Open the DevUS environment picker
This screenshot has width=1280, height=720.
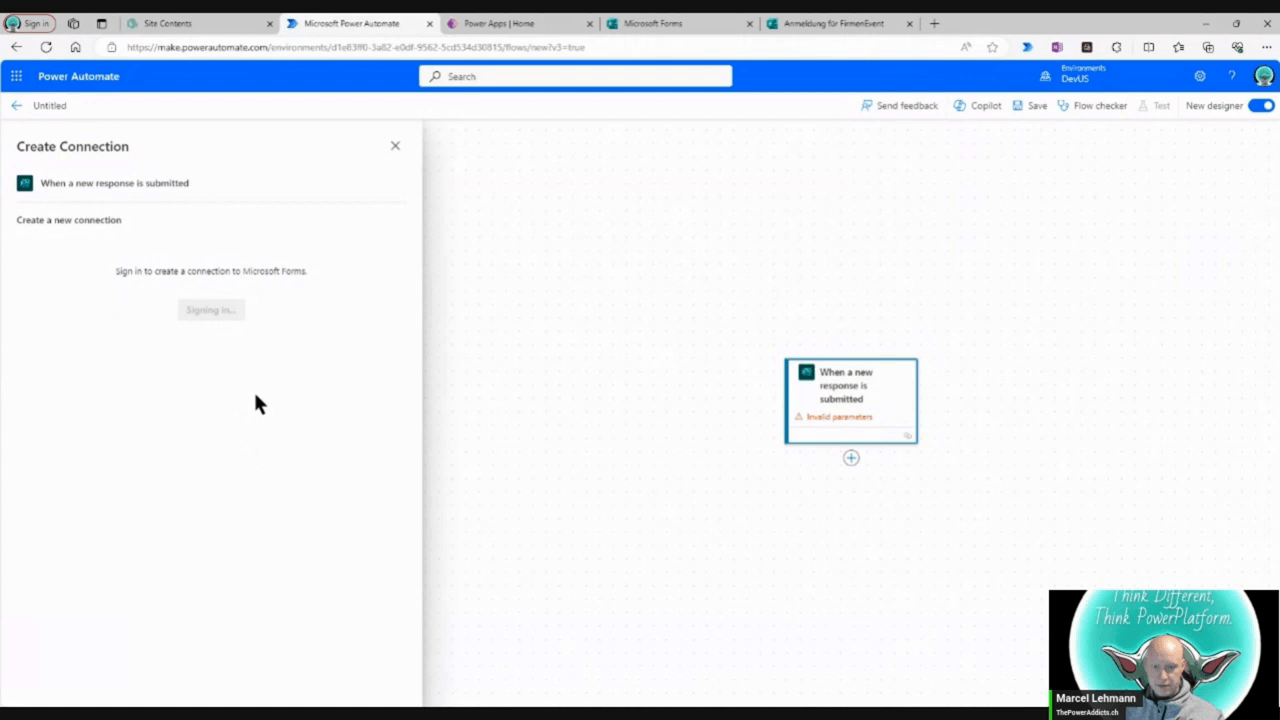[x=1073, y=76]
